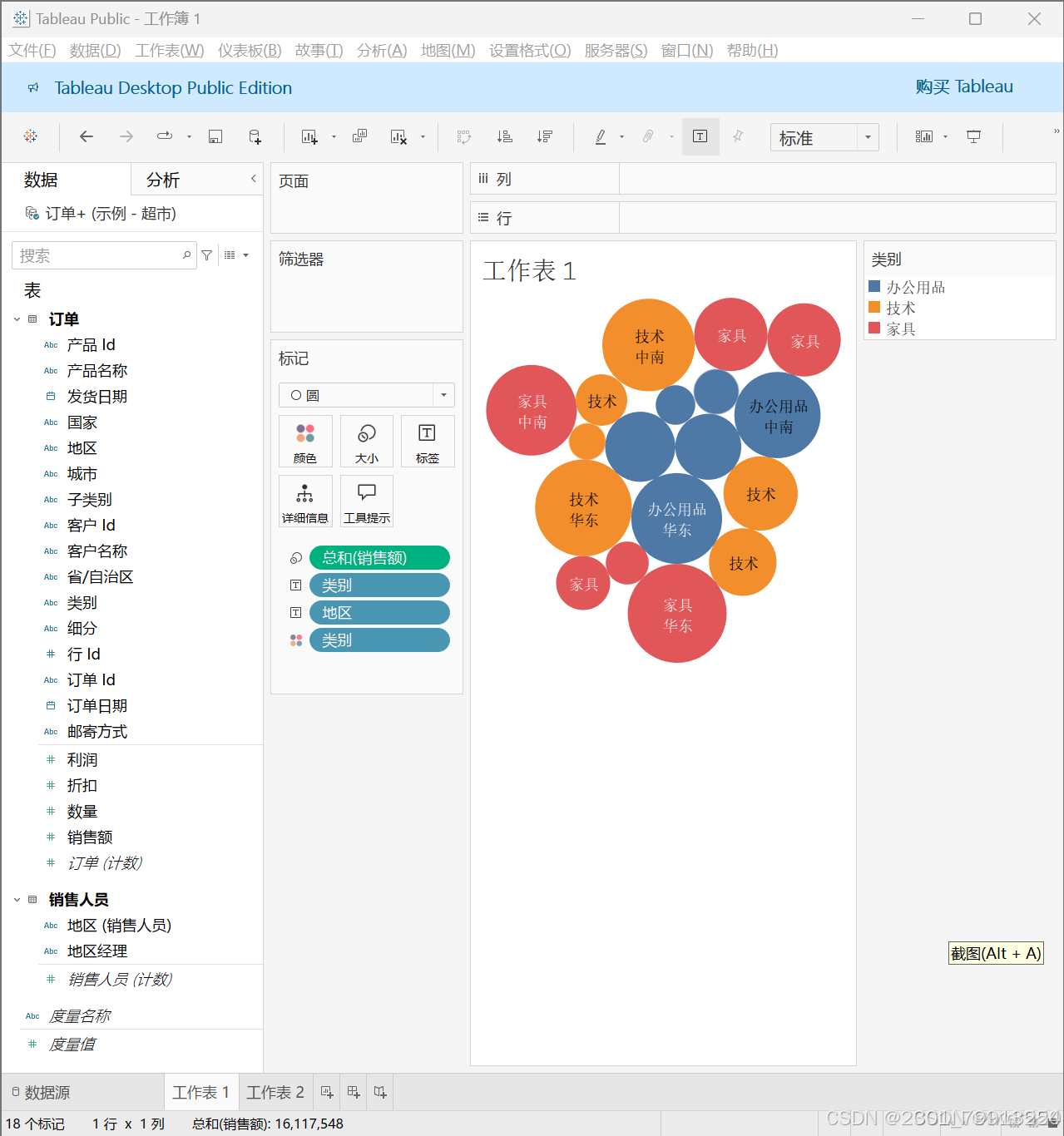Switch to the 工作表 2 tab

pyautogui.click(x=275, y=1092)
